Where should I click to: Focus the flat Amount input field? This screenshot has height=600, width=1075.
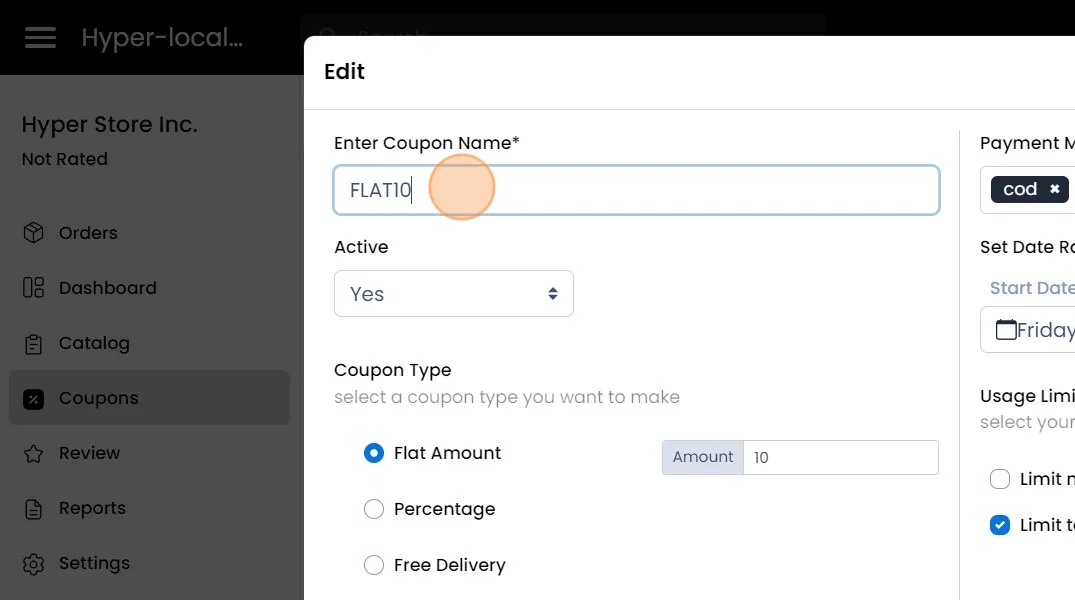[x=840, y=457]
